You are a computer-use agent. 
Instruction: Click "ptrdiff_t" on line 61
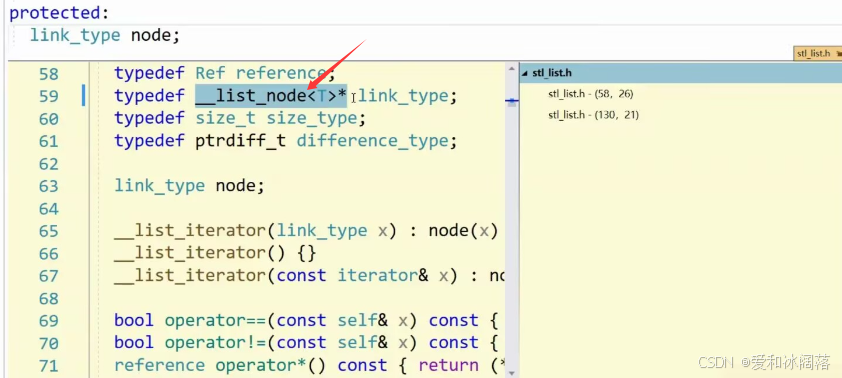coord(241,141)
